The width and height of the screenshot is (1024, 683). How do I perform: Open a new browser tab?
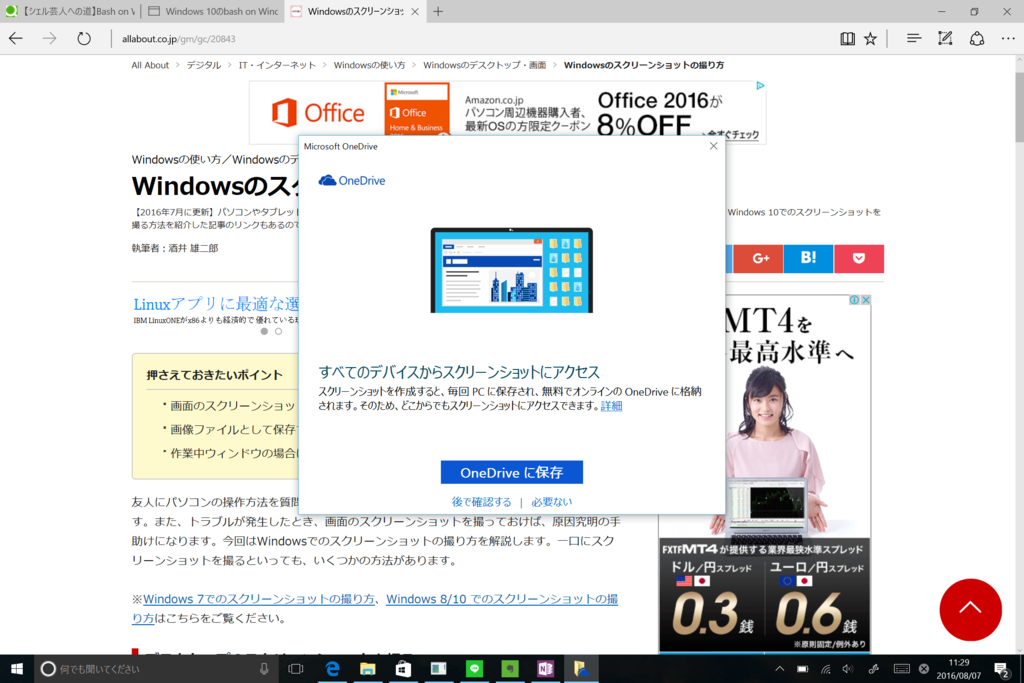[438, 11]
